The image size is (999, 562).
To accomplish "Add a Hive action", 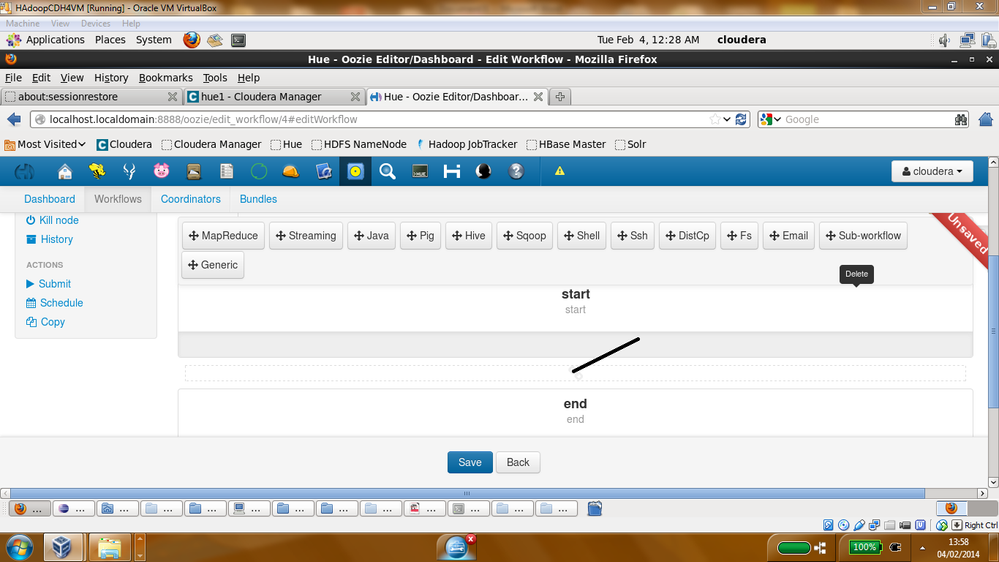I will click(x=469, y=236).
